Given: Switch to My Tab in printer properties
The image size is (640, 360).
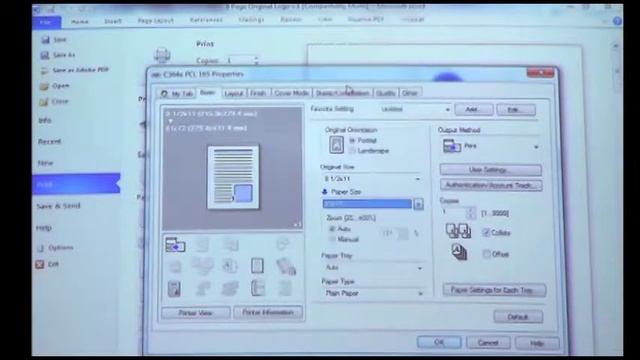Looking at the screenshot, I should (177, 93).
